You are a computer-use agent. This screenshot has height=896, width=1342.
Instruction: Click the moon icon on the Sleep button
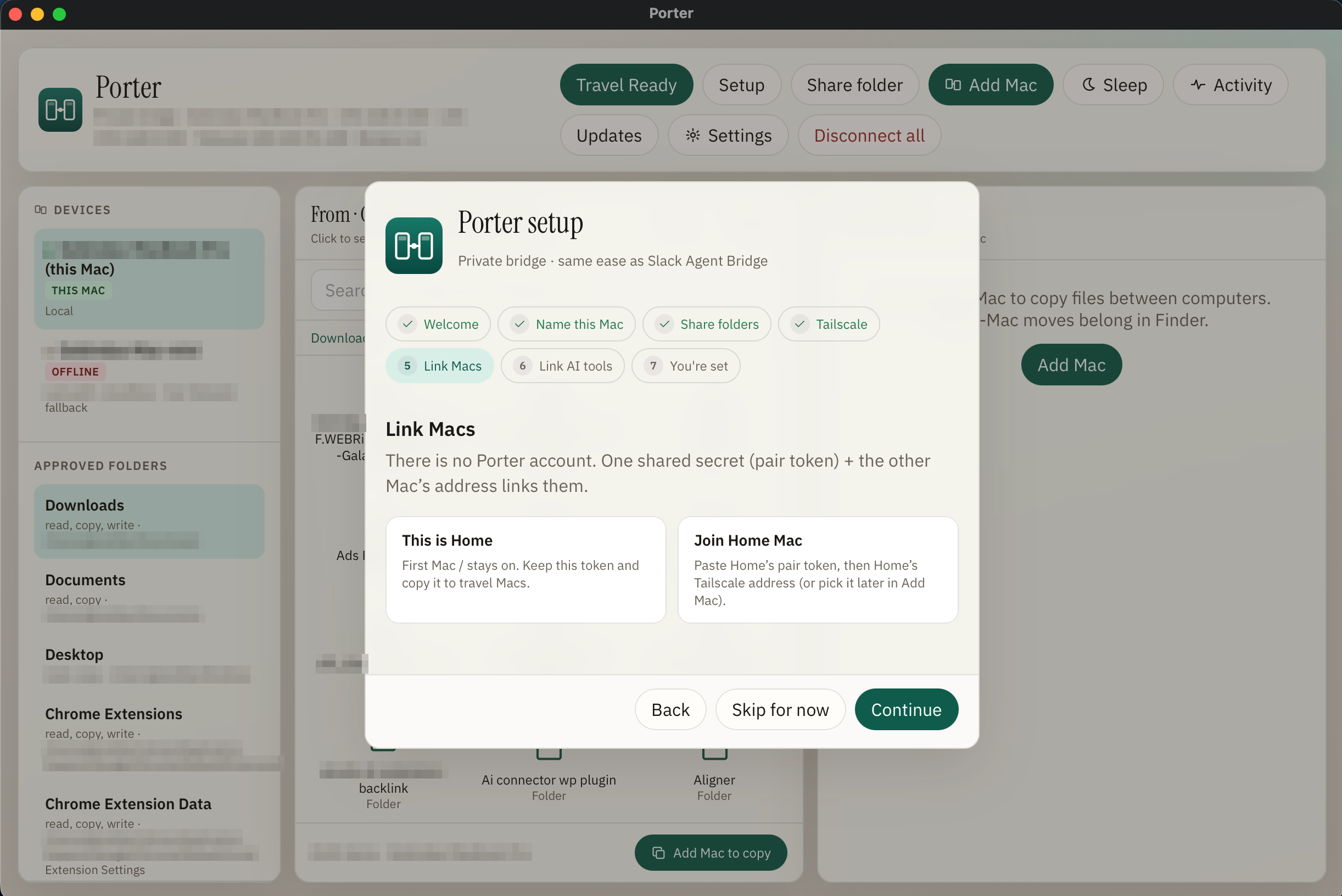(1089, 85)
